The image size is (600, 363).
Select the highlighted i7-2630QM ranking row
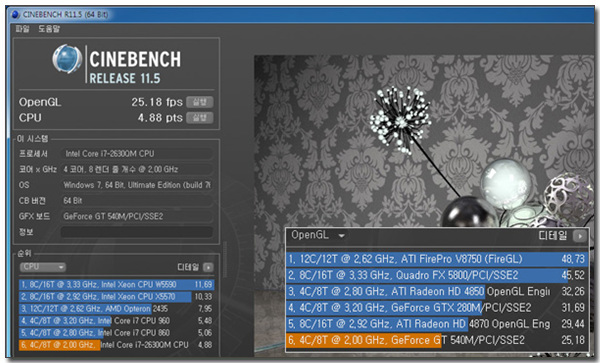pyautogui.click(x=116, y=345)
